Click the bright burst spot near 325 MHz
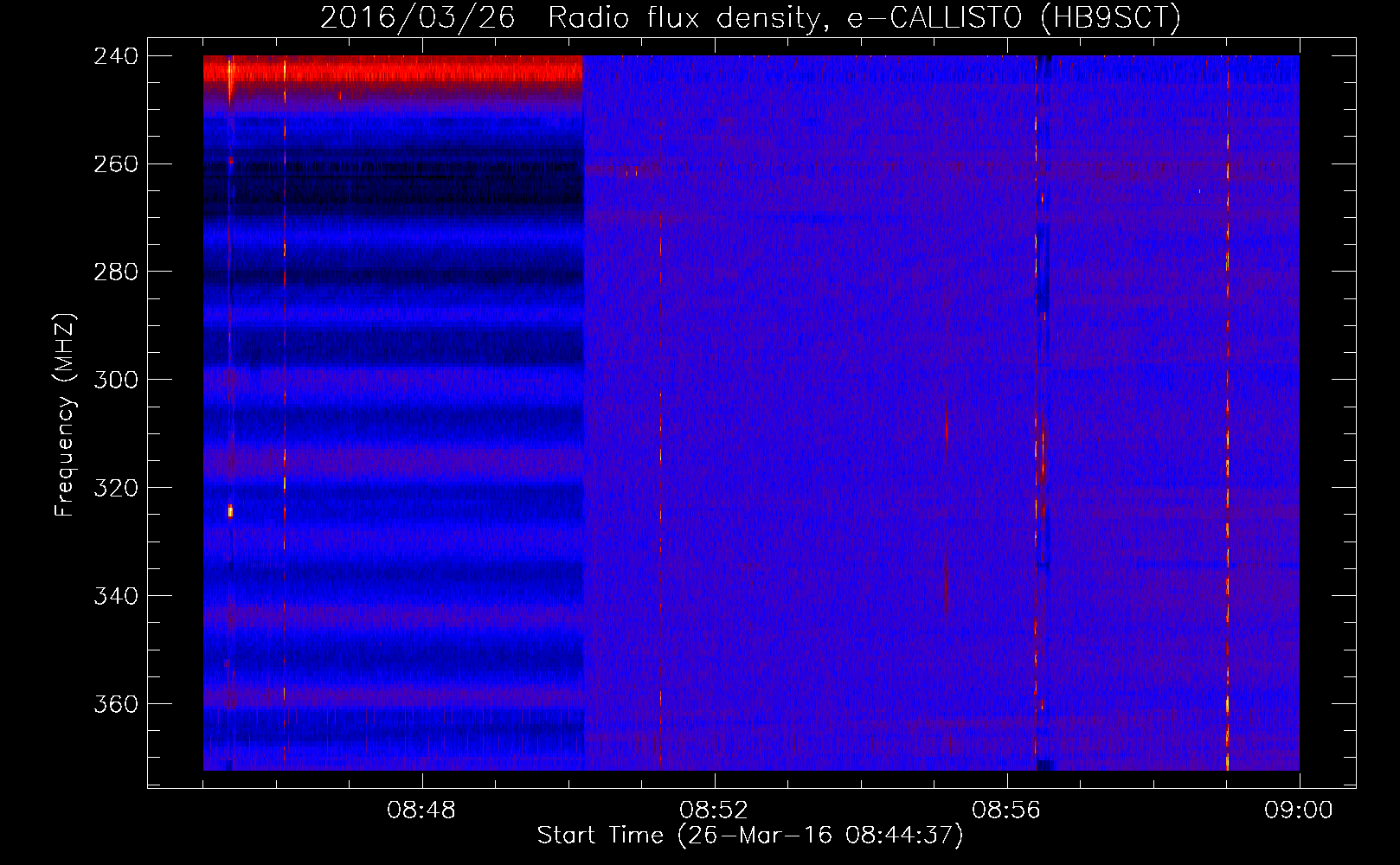 [230, 511]
